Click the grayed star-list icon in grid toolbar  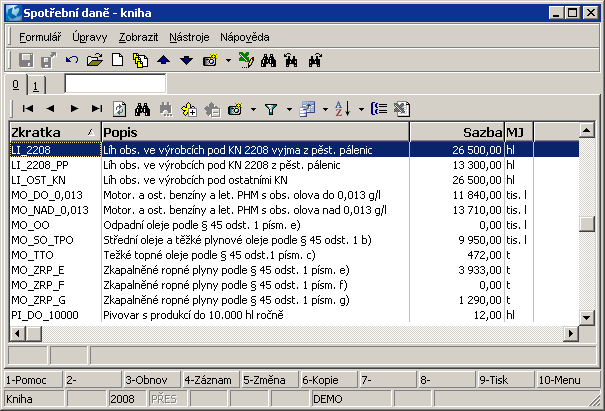point(212,109)
